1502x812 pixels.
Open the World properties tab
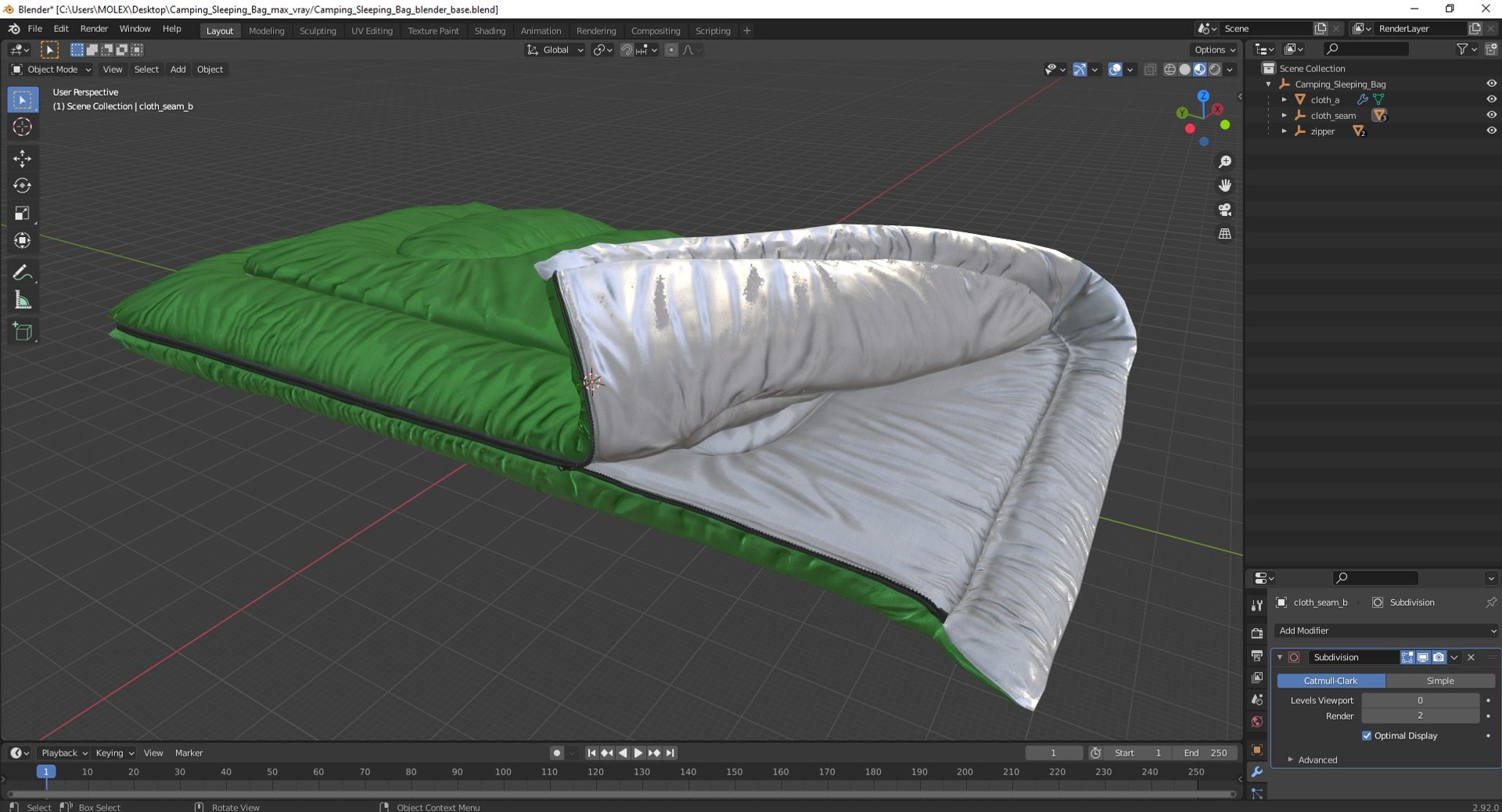pyautogui.click(x=1257, y=721)
